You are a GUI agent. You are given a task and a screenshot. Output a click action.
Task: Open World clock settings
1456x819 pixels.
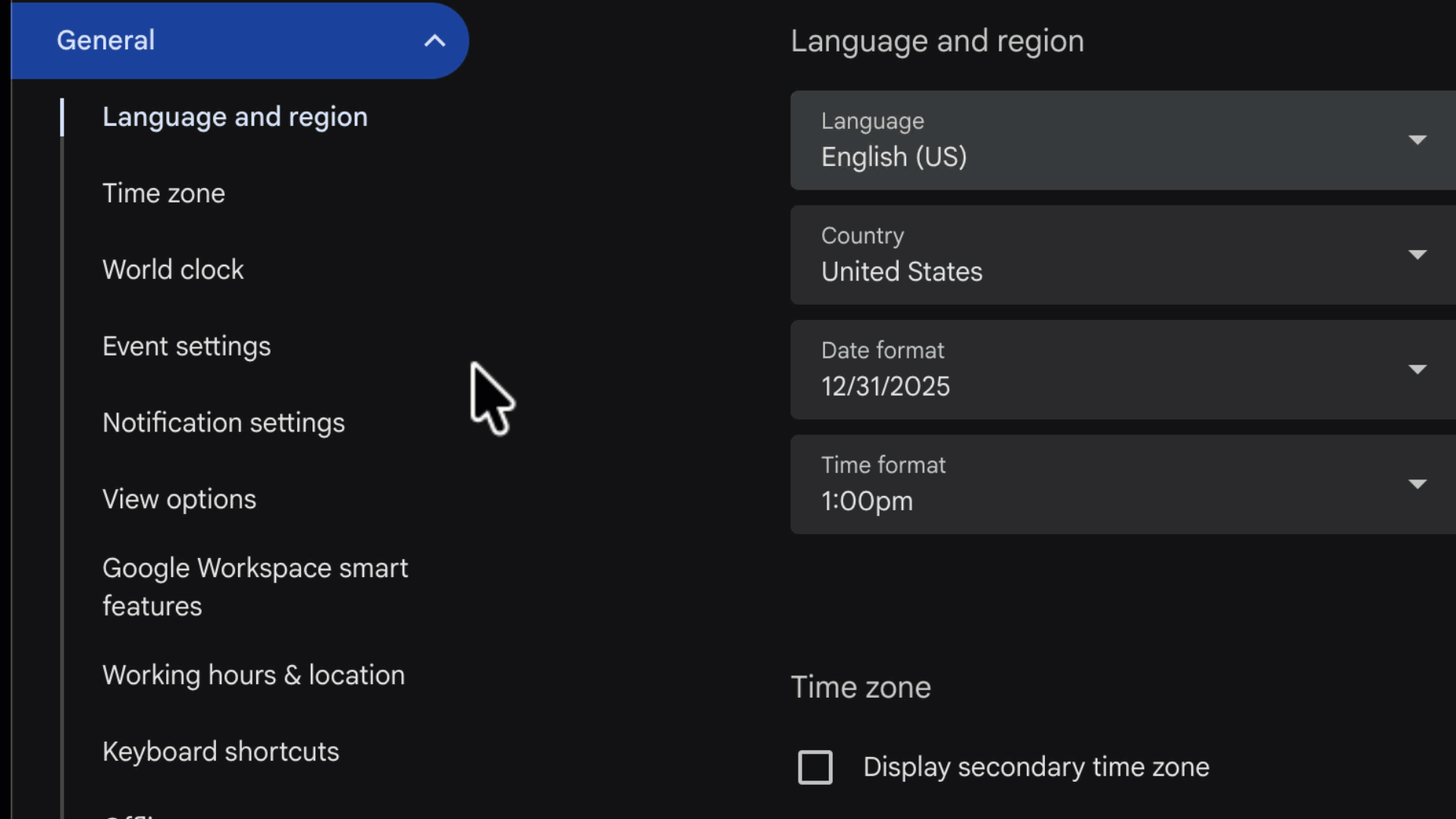point(173,270)
